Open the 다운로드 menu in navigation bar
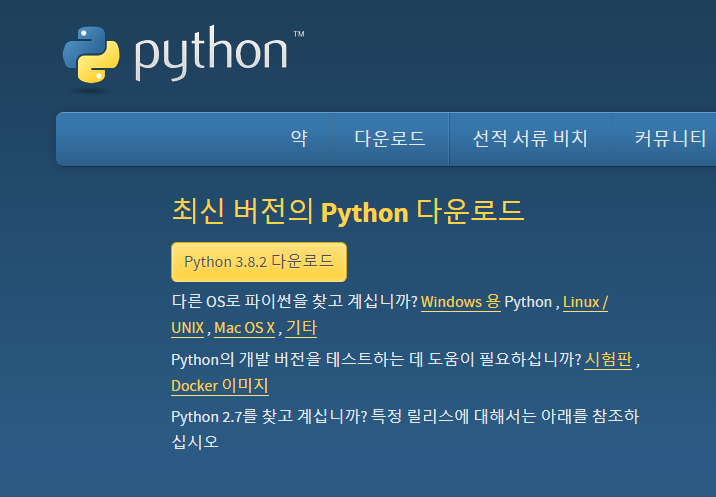716x497 pixels. tap(390, 138)
